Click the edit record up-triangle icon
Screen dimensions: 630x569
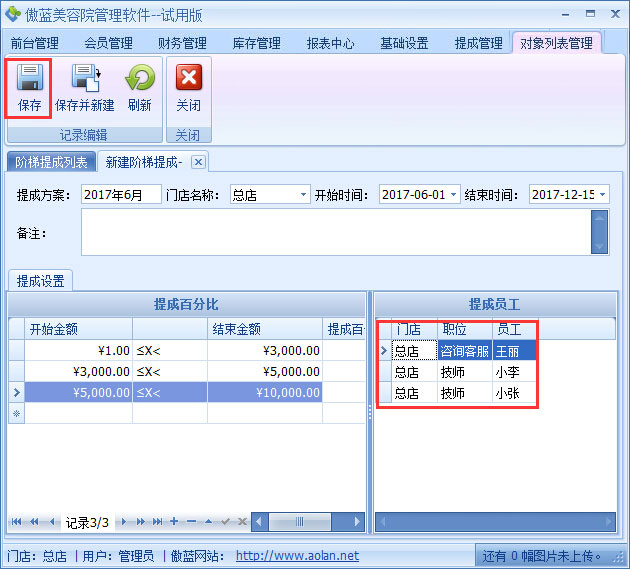point(208,522)
